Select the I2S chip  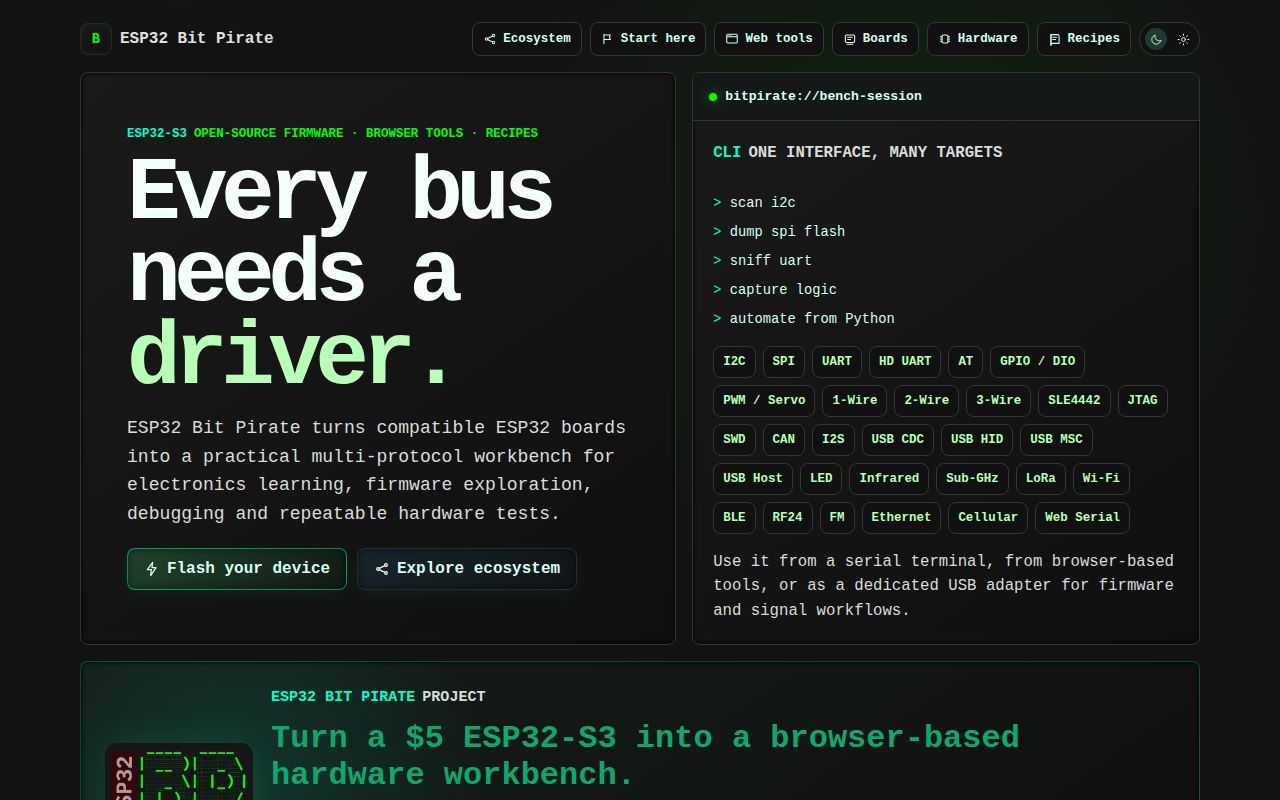pyautogui.click(x=833, y=440)
